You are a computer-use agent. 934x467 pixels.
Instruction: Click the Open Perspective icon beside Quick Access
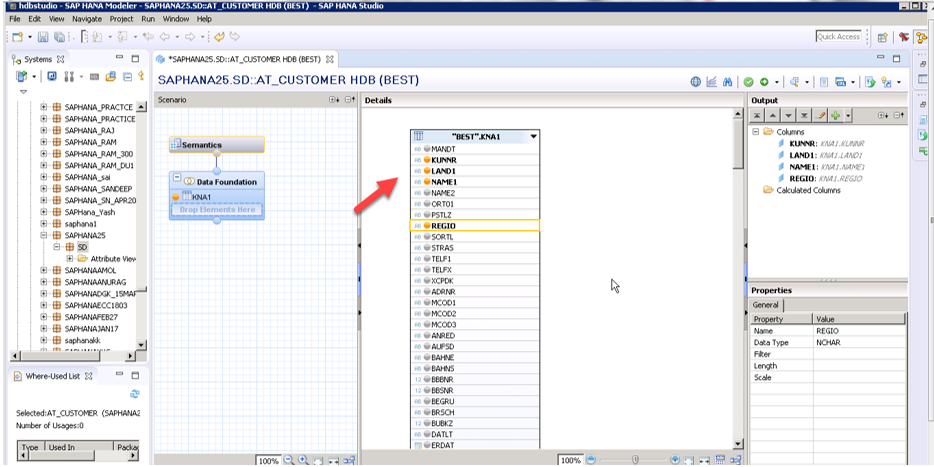pos(883,37)
